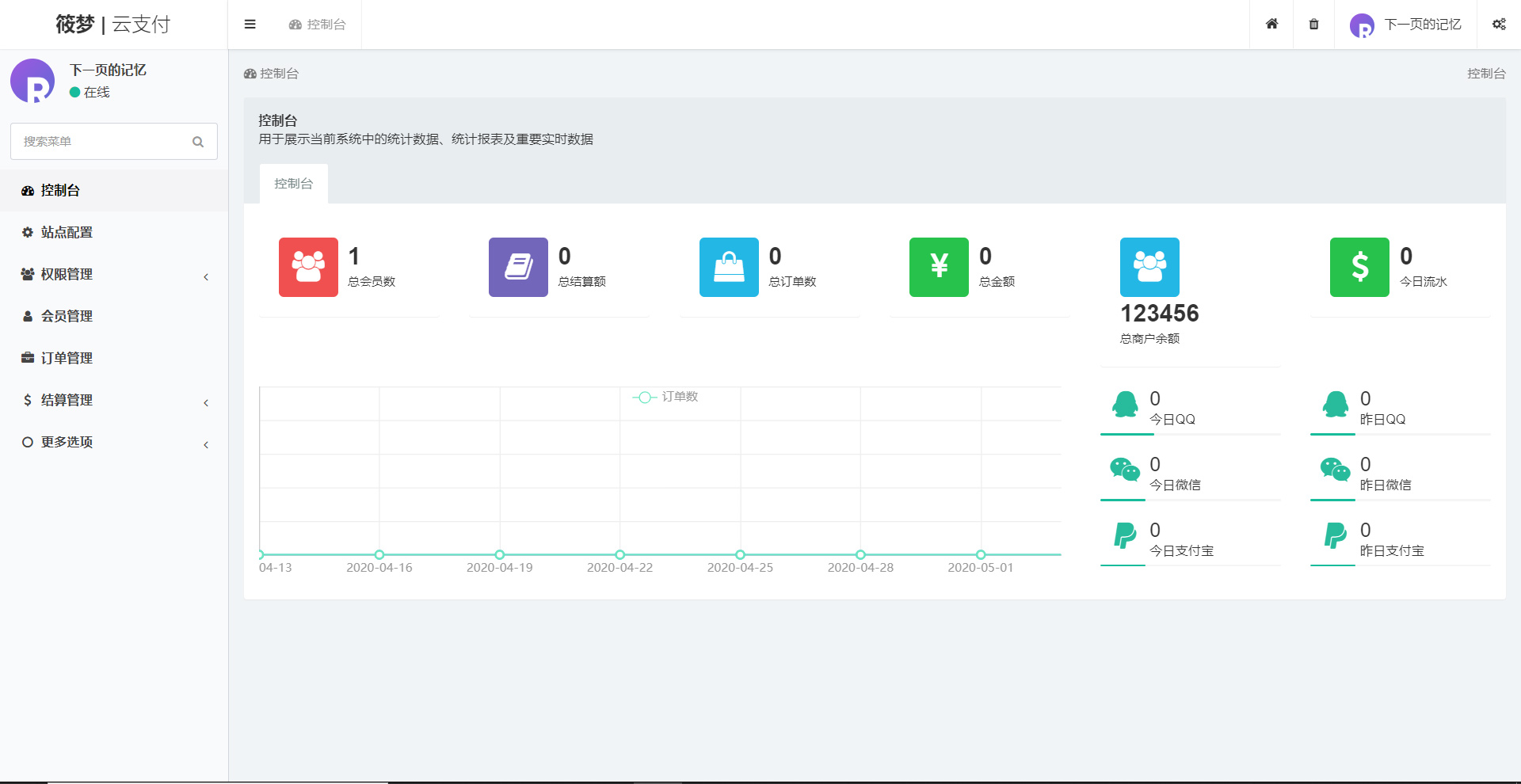Click the blue 总订单数 shopping bag icon

tap(728, 267)
